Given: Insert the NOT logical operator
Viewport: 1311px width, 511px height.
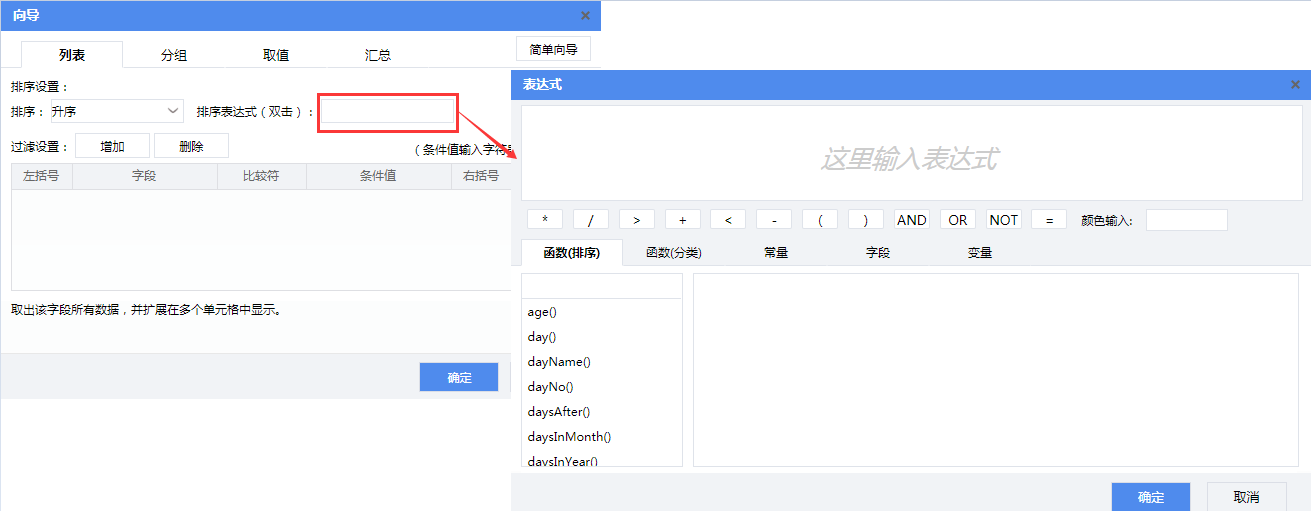Looking at the screenshot, I should [x=1003, y=220].
